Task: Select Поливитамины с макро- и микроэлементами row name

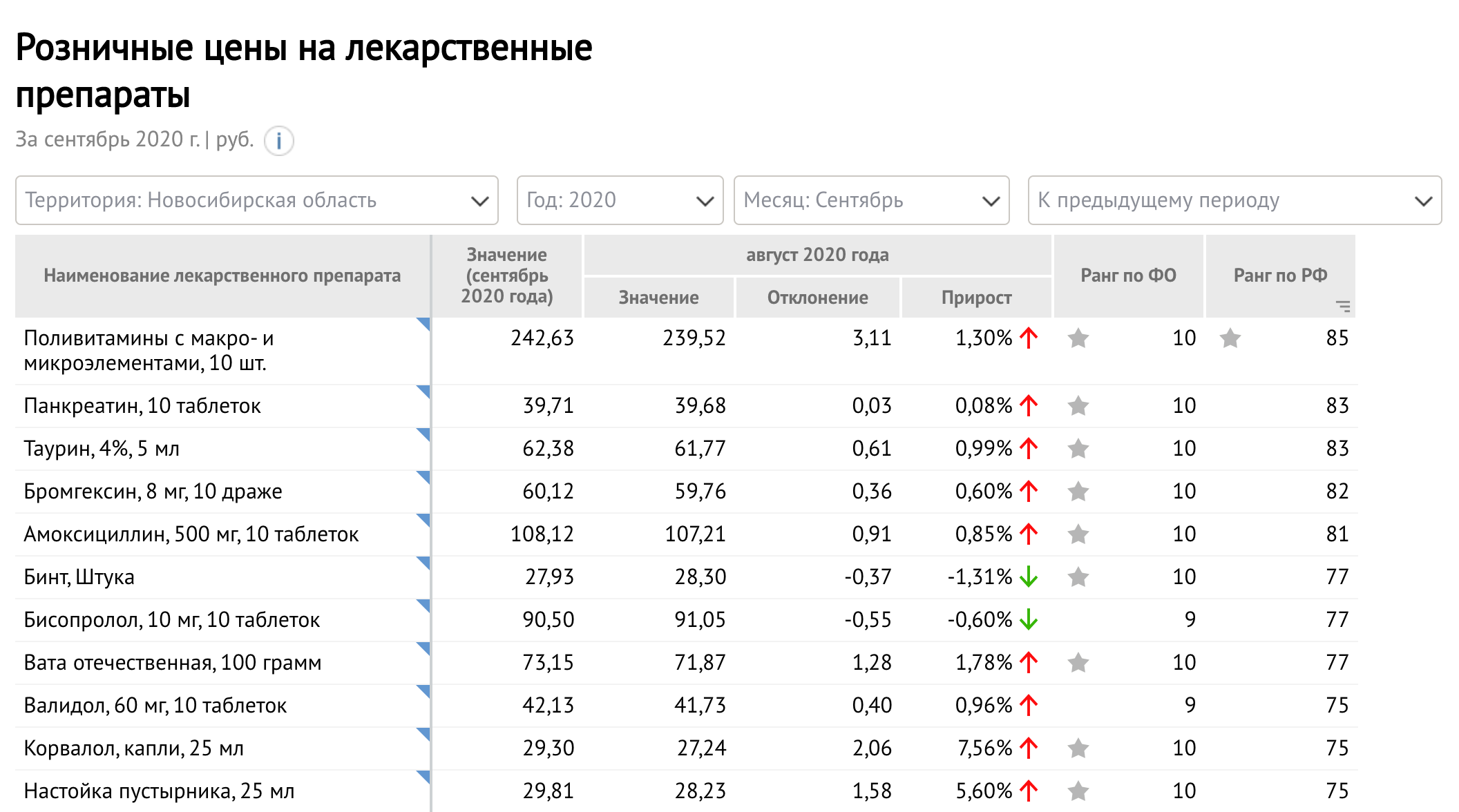Action: coord(149,351)
